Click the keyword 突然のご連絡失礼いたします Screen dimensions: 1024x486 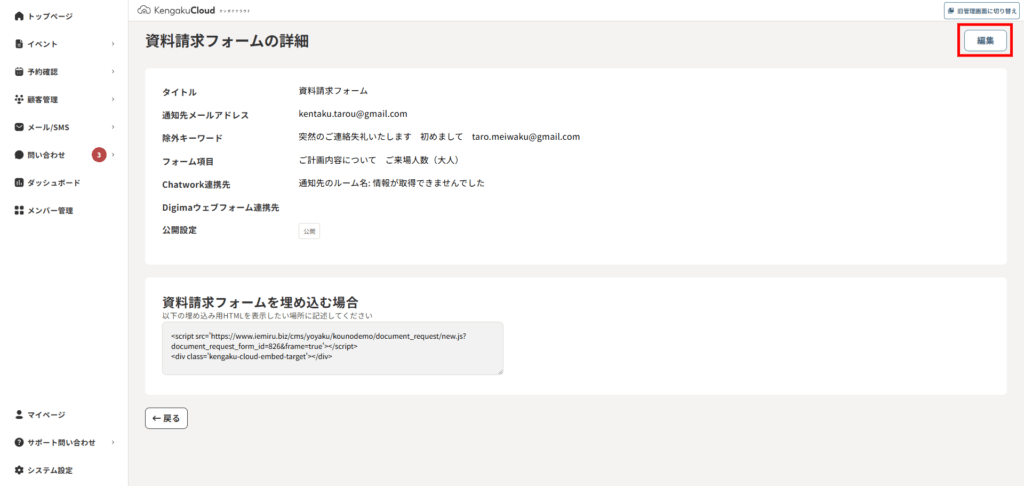tap(355, 137)
